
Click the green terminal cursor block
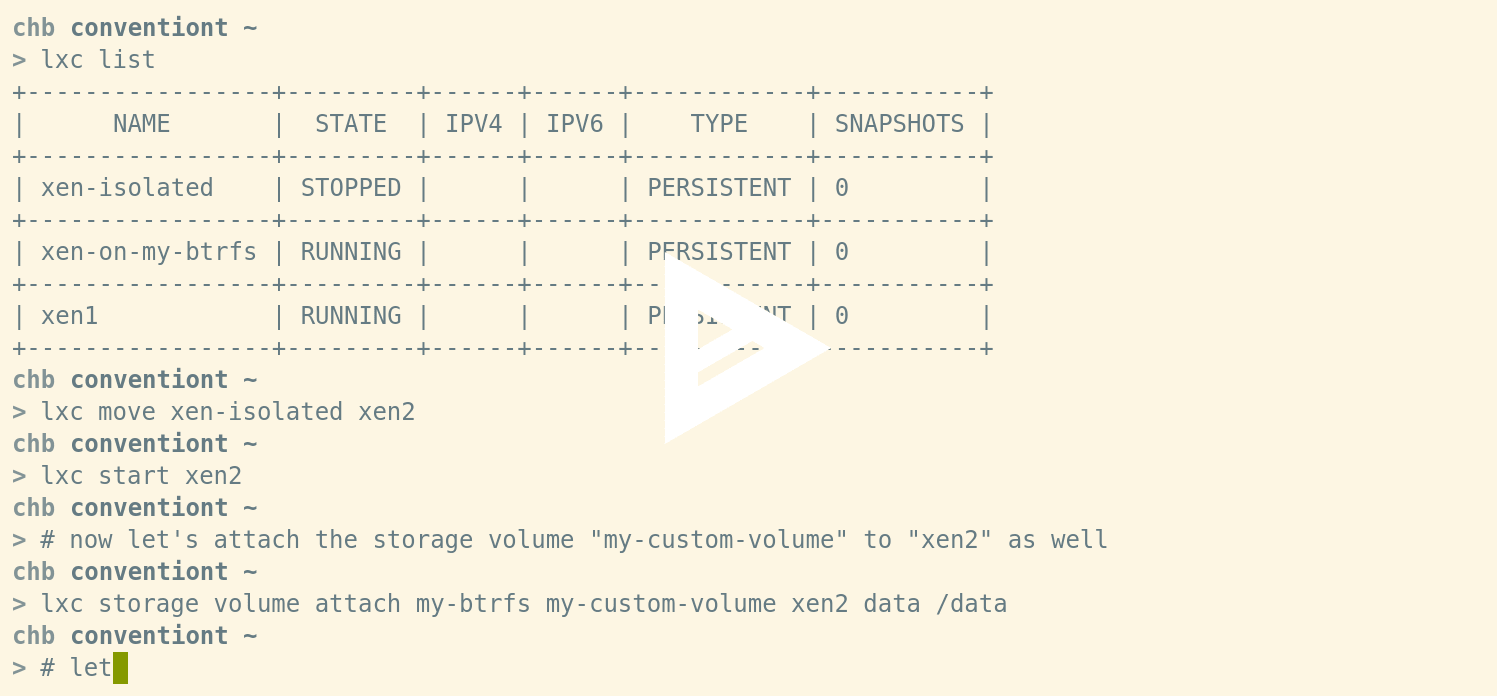(x=121, y=667)
